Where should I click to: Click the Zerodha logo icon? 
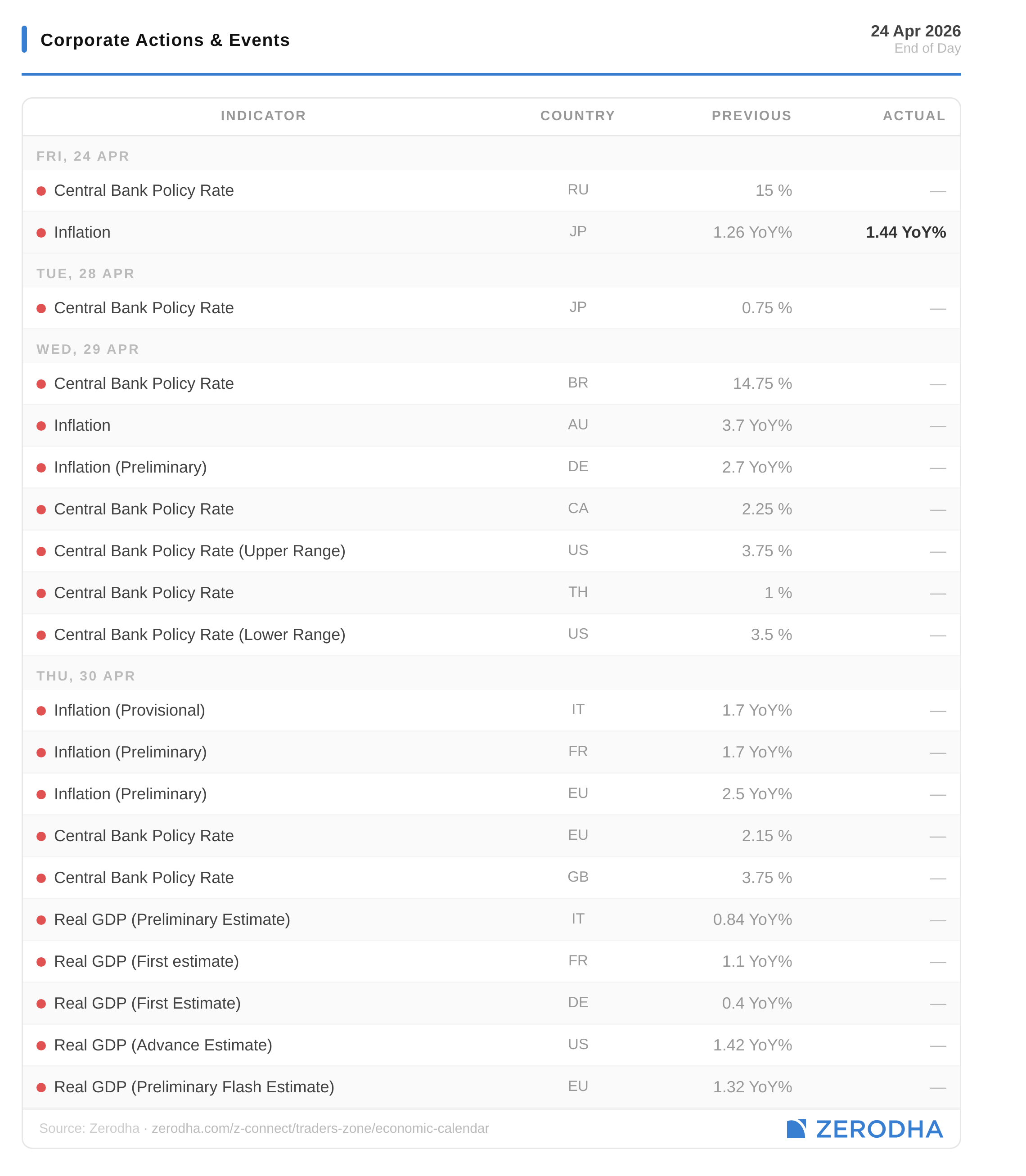tap(796, 1128)
